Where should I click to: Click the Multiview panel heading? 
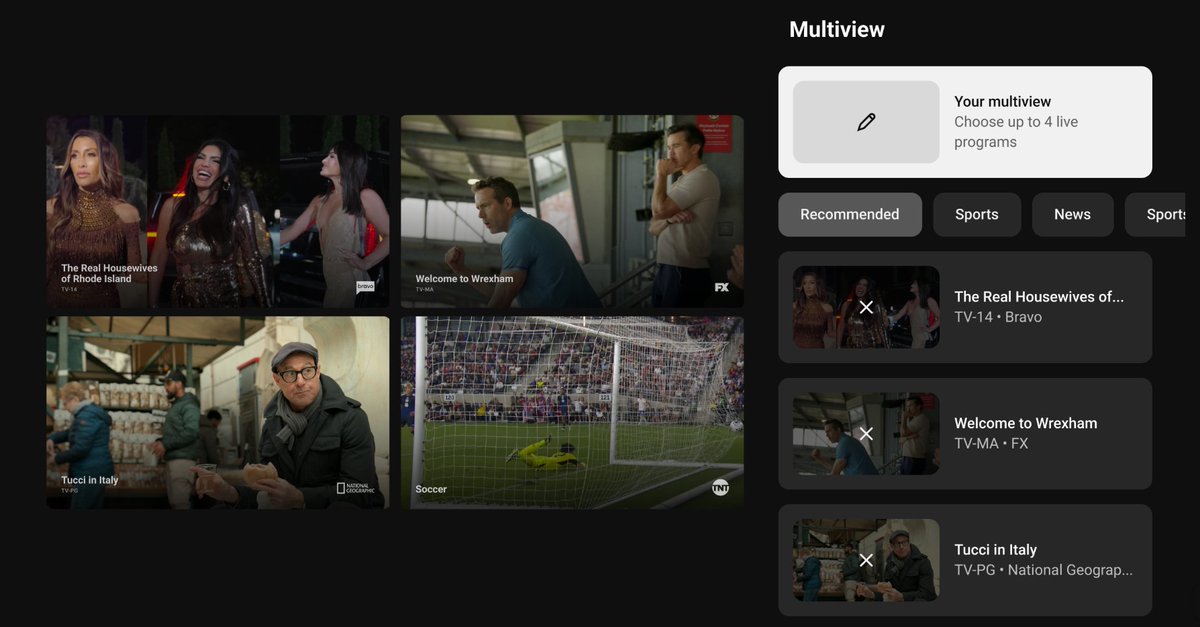coord(837,30)
